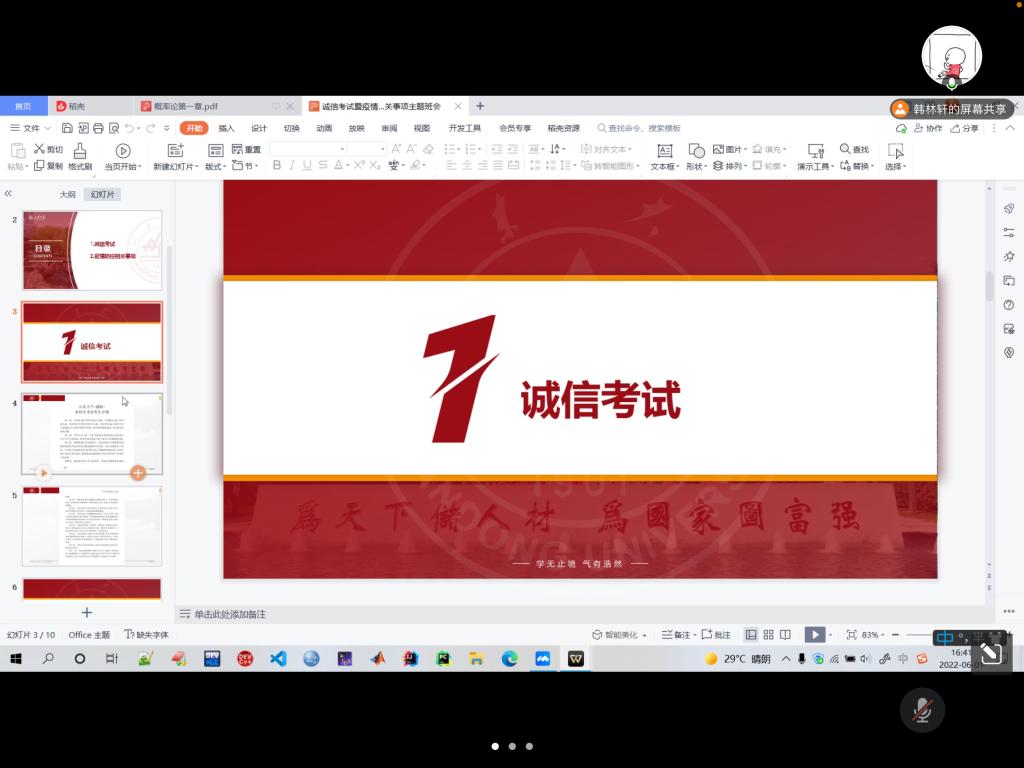The image size is (1024, 768).
Task: Click the 分享 share button
Action: pos(965,128)
